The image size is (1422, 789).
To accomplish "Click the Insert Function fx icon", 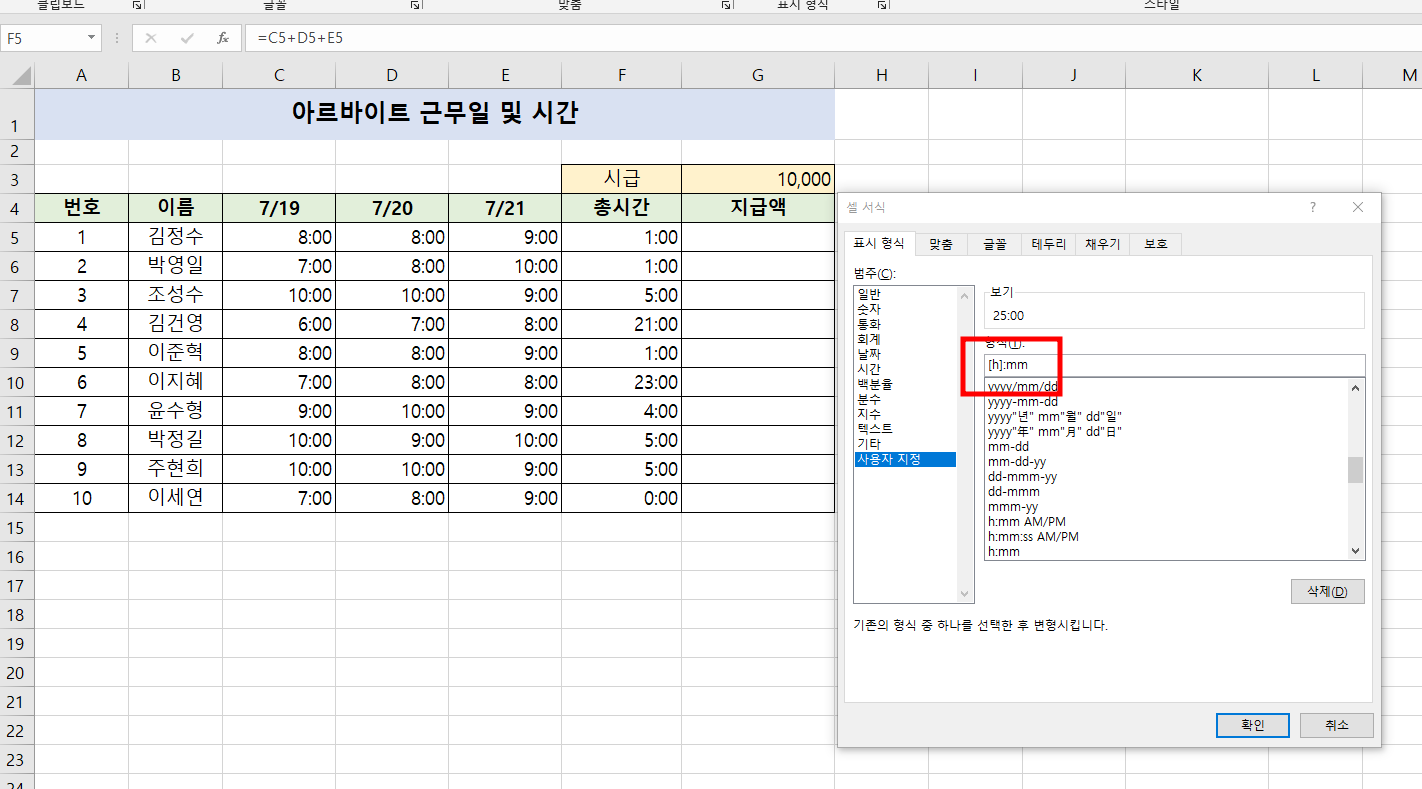I will 222,38.
